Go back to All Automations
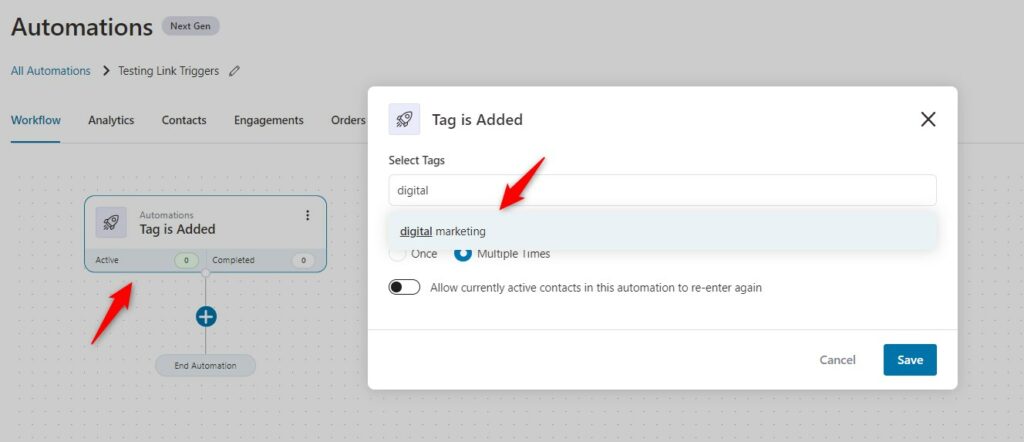This screenshot has height=442, width=1024. [50, 71]
